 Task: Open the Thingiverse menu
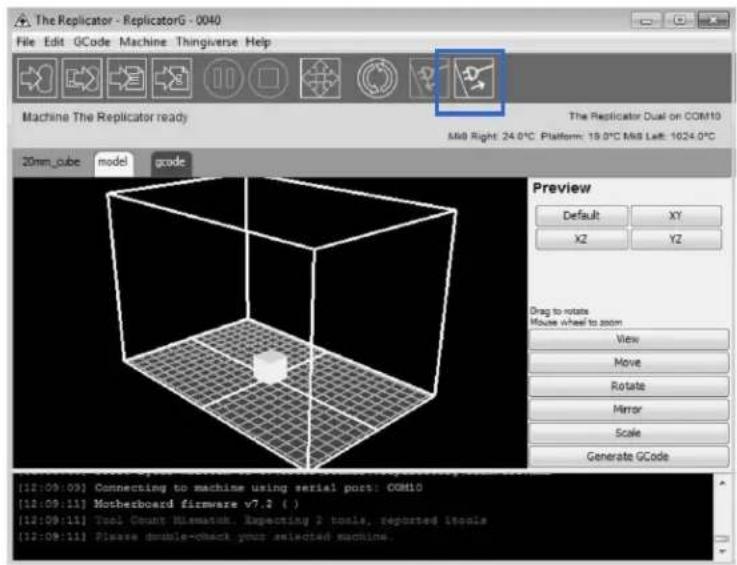coord(206,42)
